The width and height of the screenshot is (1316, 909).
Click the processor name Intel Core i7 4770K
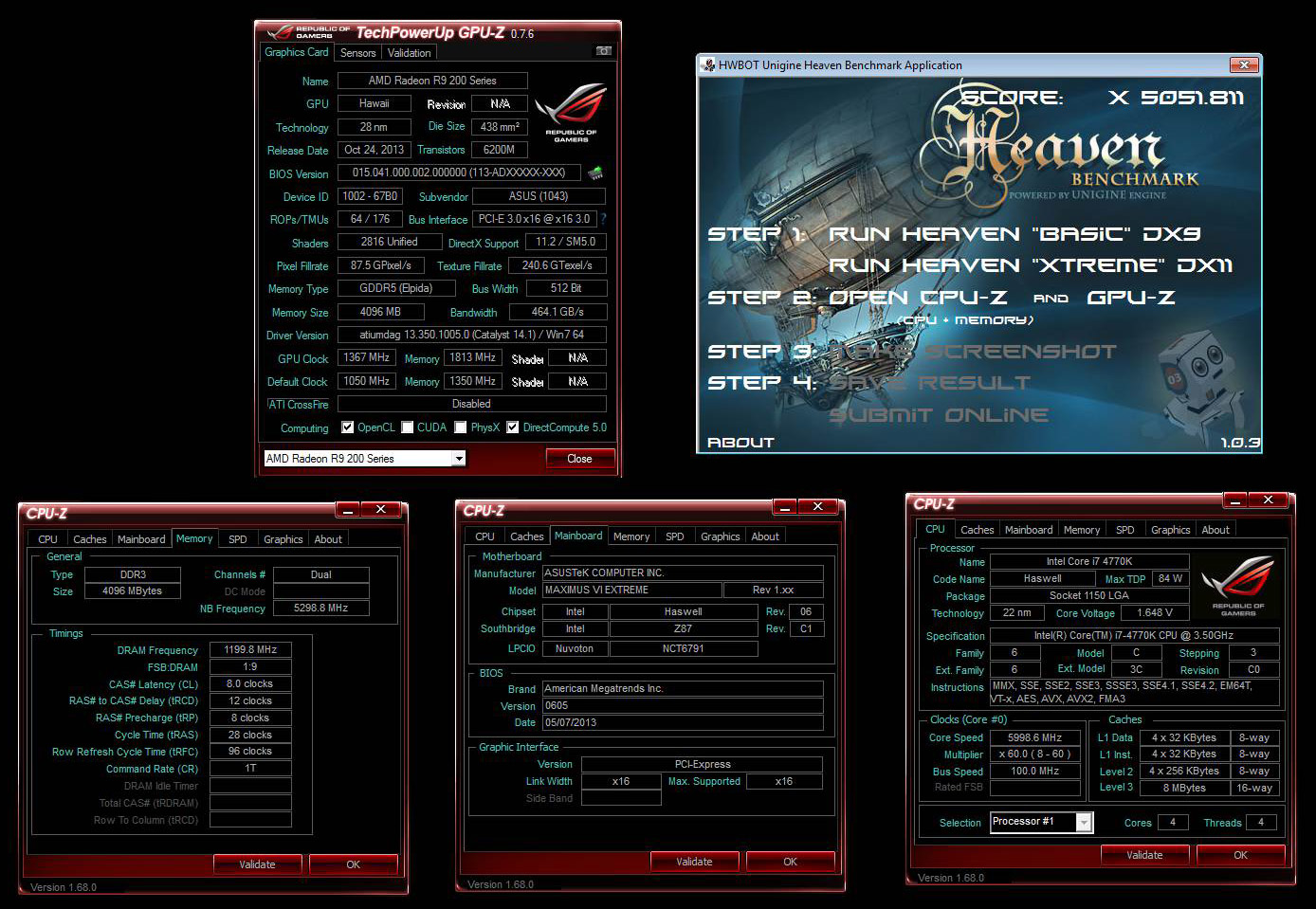(1088, 562)
